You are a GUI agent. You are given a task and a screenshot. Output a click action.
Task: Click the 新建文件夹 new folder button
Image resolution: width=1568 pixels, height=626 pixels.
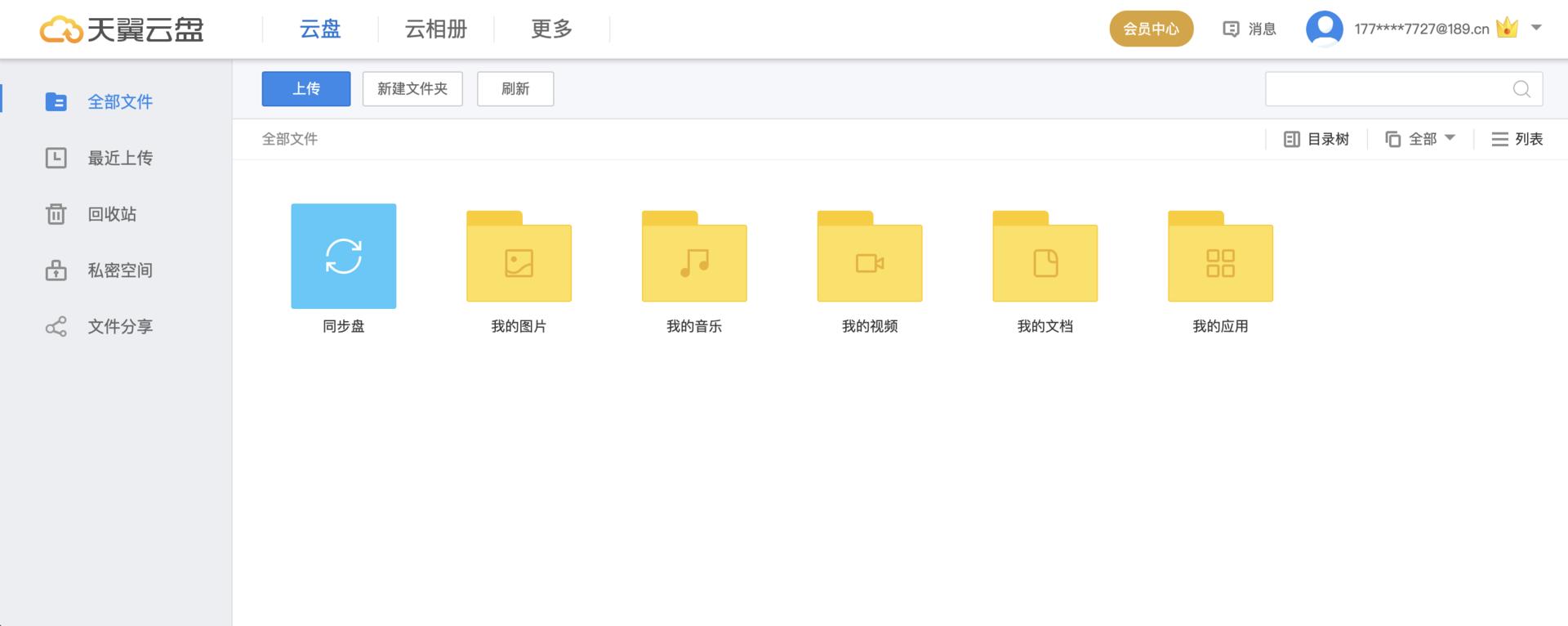412,89
